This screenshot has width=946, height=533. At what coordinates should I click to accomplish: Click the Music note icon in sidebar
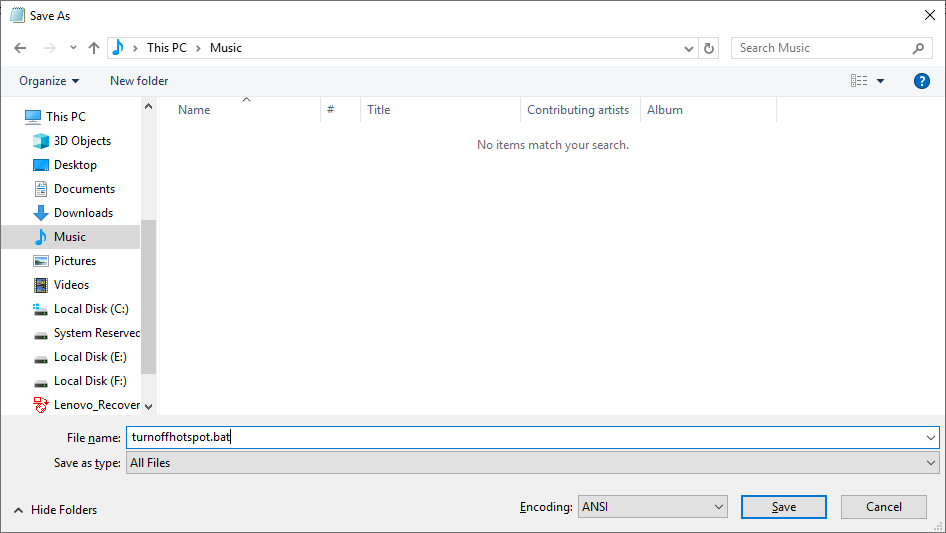41,237
